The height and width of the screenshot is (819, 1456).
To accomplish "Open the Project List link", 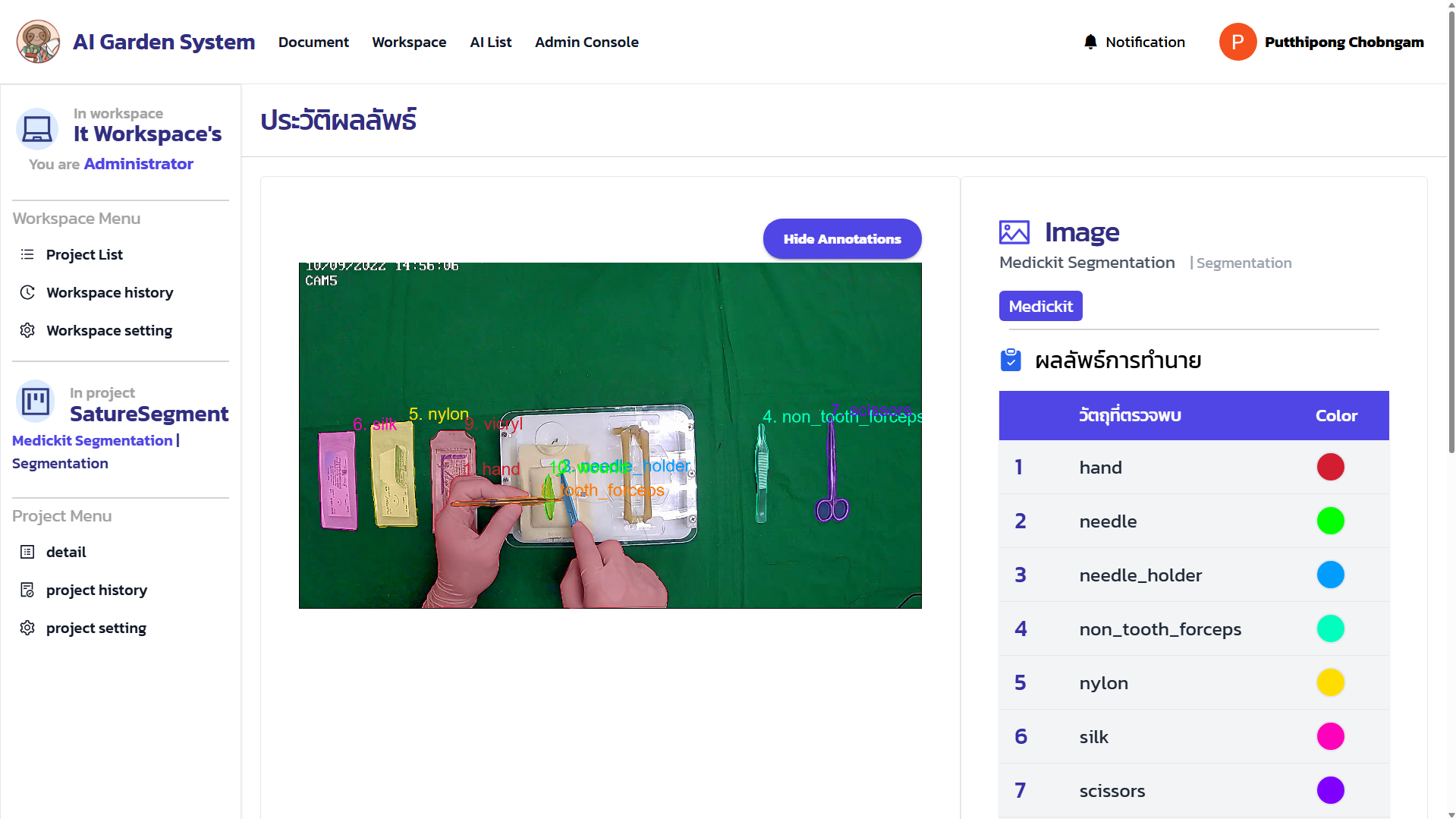I will [84, 254].
